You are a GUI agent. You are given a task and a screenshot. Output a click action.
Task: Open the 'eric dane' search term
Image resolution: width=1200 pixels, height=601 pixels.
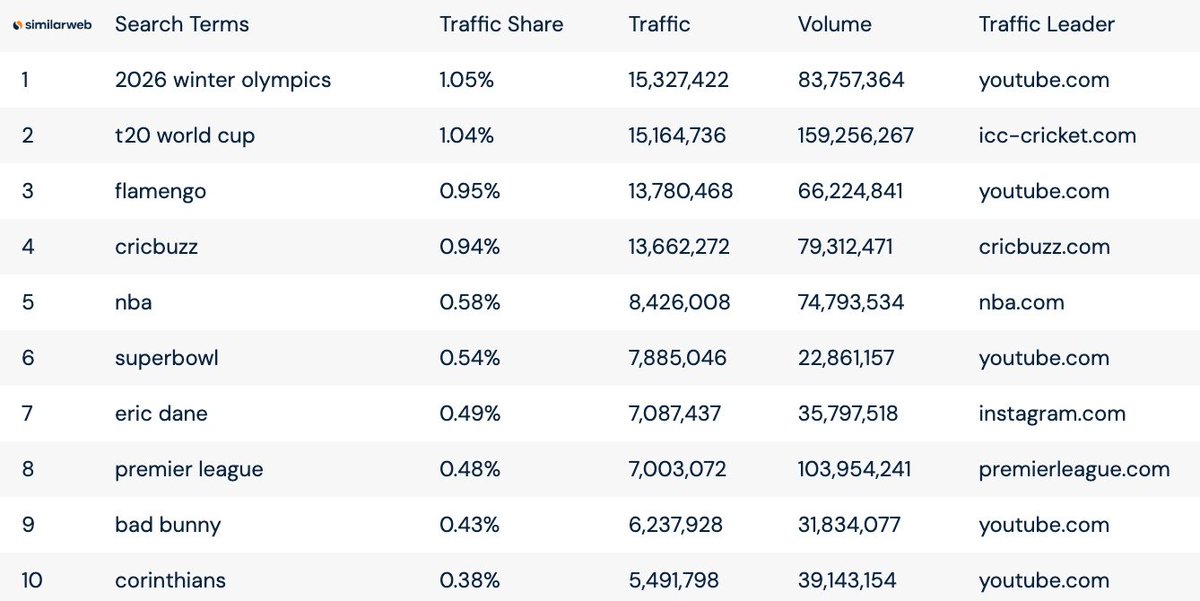161,414
